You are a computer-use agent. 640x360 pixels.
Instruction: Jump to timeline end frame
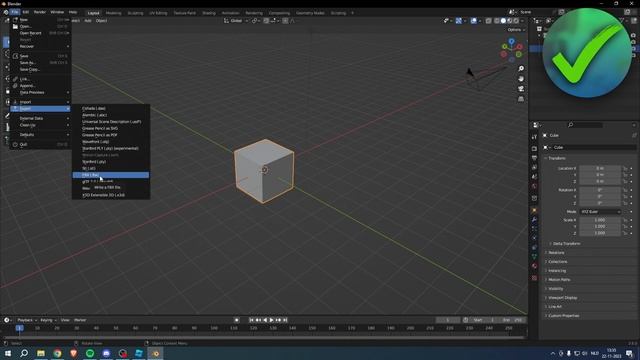coord(285,320)
